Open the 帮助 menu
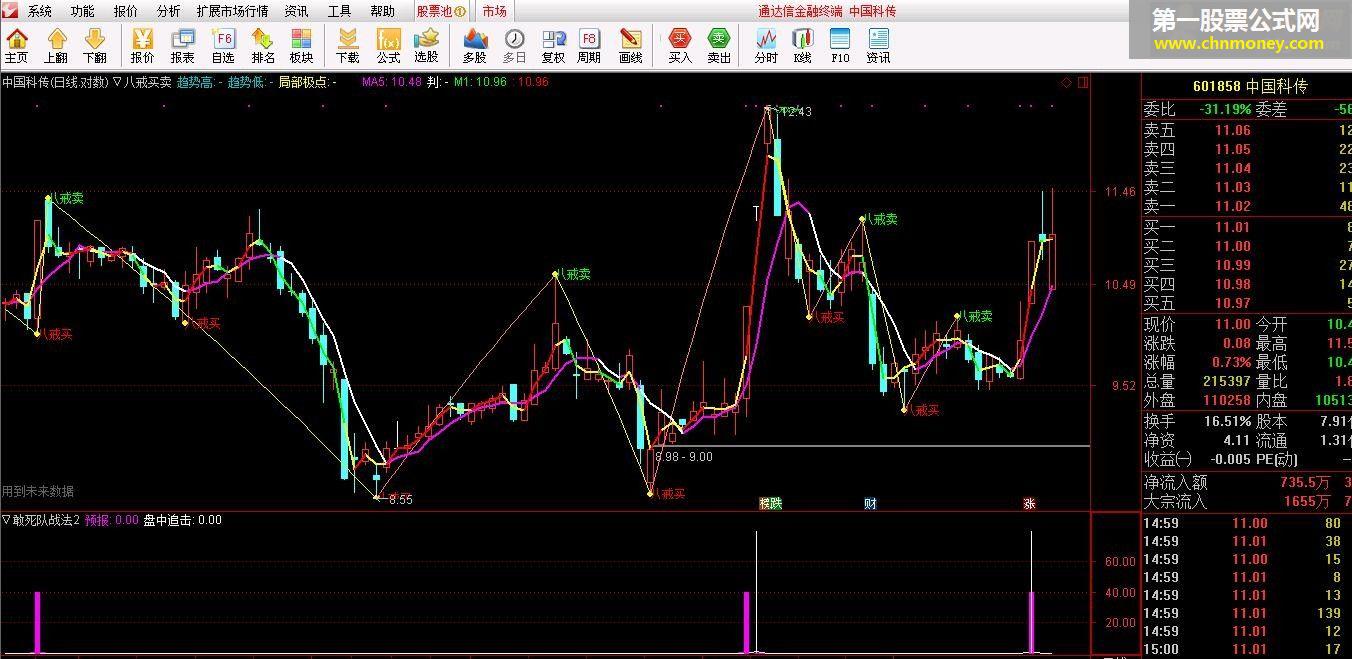Screen dimensions: 1352x659 (x=382, y=11)
